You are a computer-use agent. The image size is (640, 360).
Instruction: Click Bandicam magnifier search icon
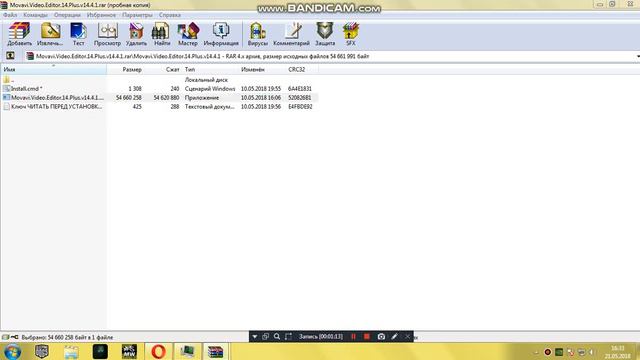point(277,337)
